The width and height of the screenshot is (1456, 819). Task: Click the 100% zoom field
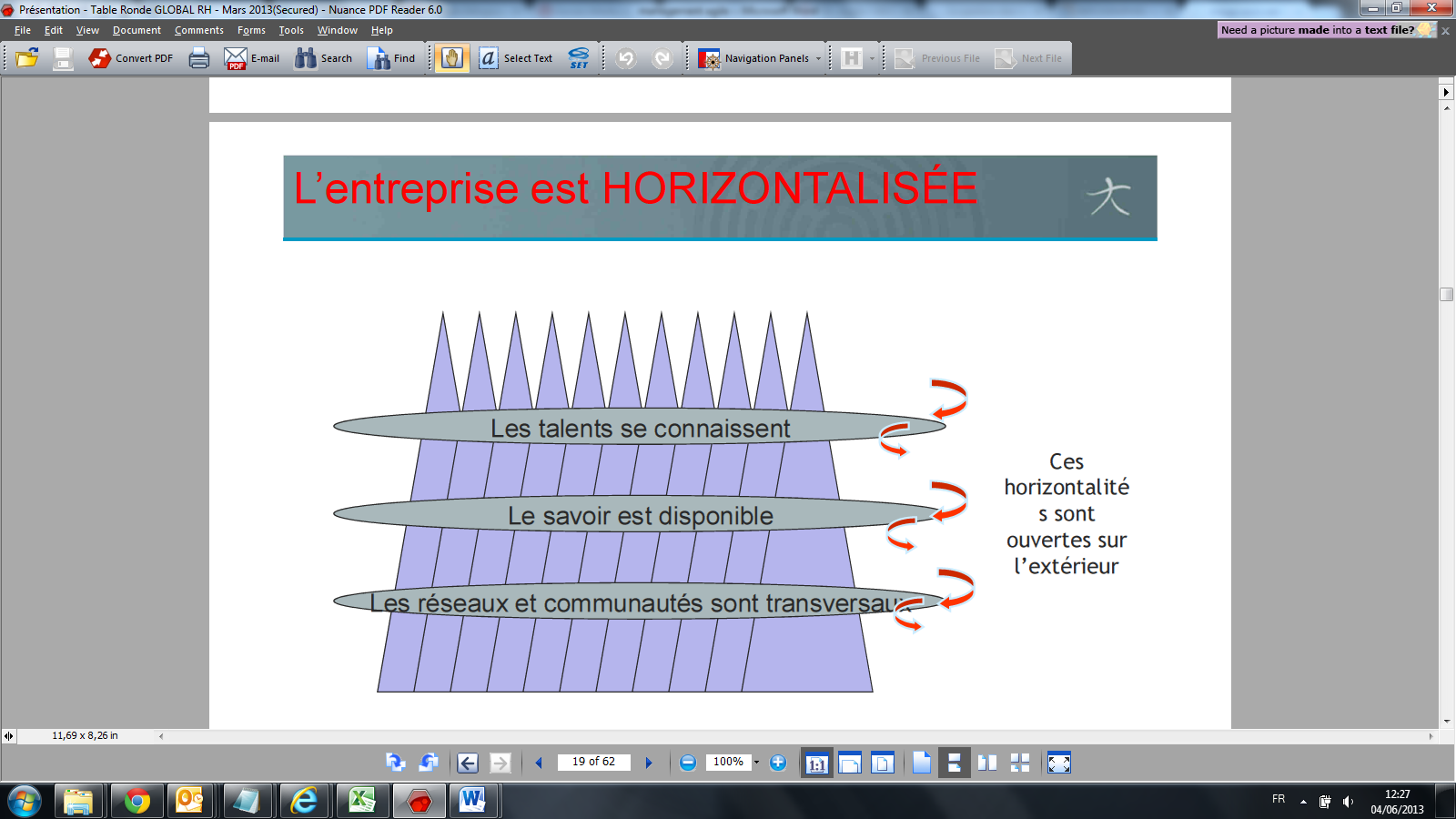[x=728, y=763]
